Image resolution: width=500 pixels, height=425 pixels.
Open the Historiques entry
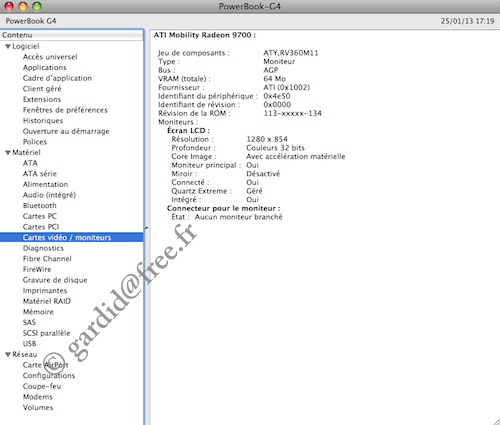pos(43,121)
